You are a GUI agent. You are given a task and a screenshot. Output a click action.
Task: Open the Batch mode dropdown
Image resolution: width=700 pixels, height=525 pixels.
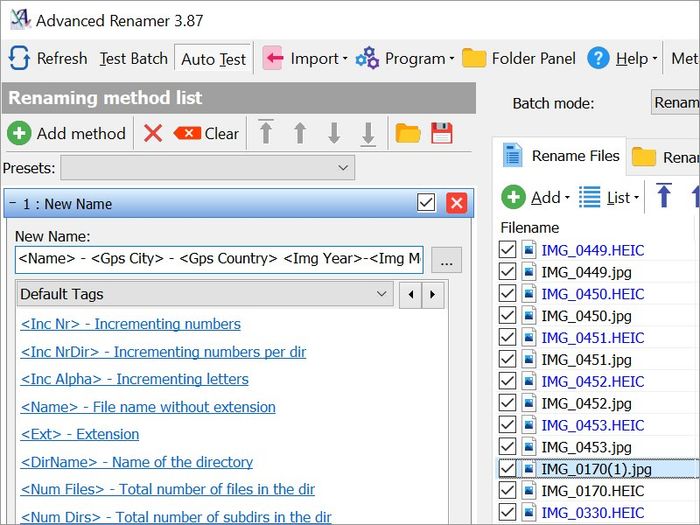[675, 103]
